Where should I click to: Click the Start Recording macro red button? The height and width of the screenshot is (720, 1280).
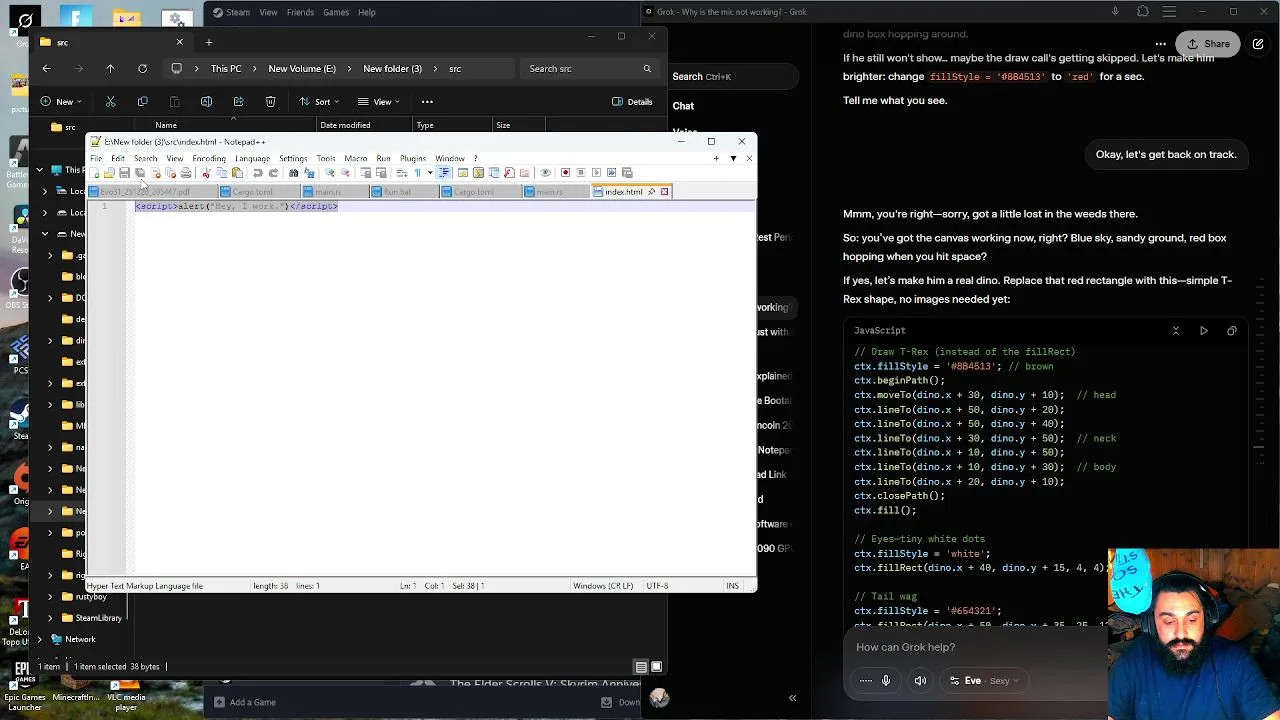pos(566,173)
